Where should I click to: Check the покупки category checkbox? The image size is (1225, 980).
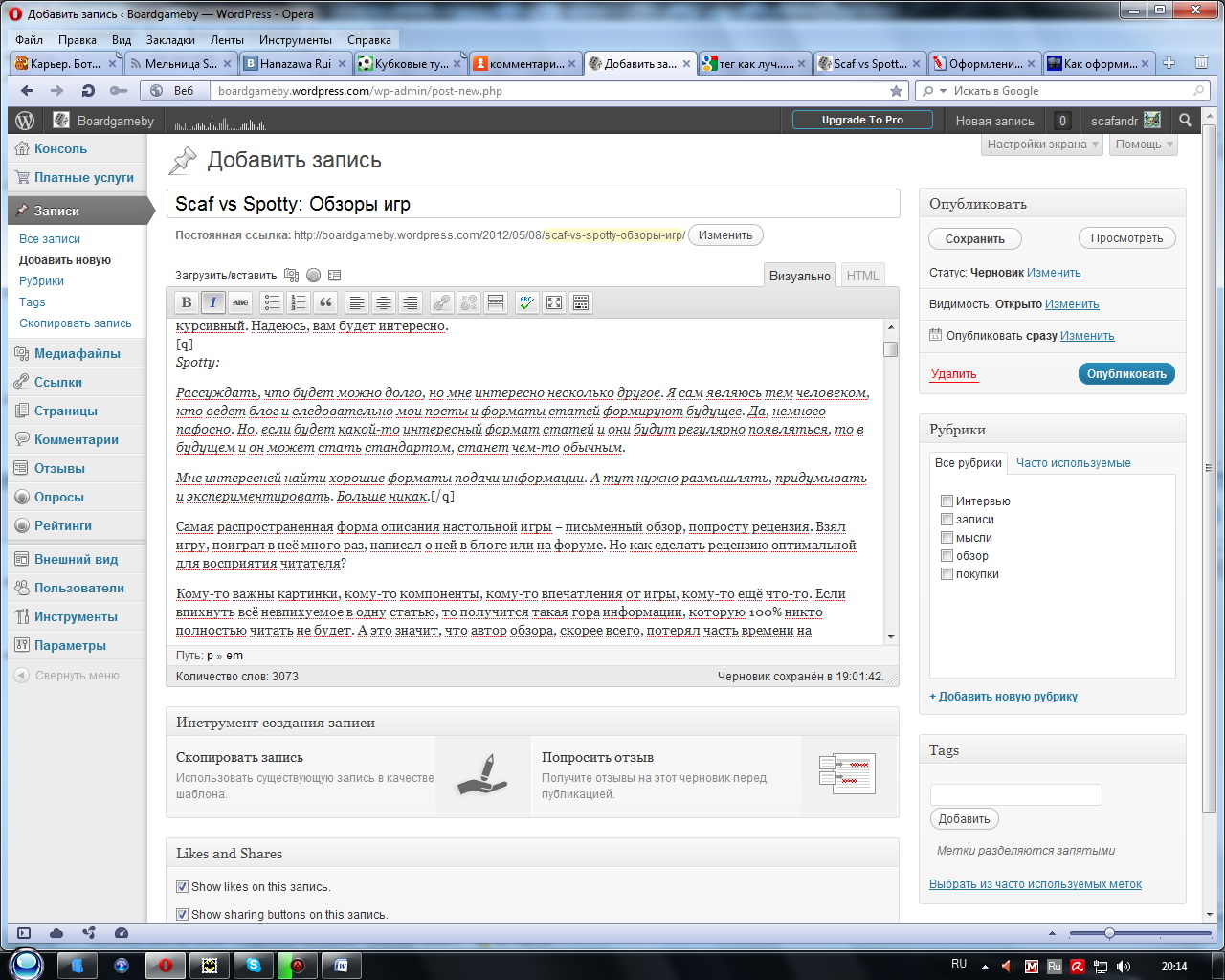point(947,574)
